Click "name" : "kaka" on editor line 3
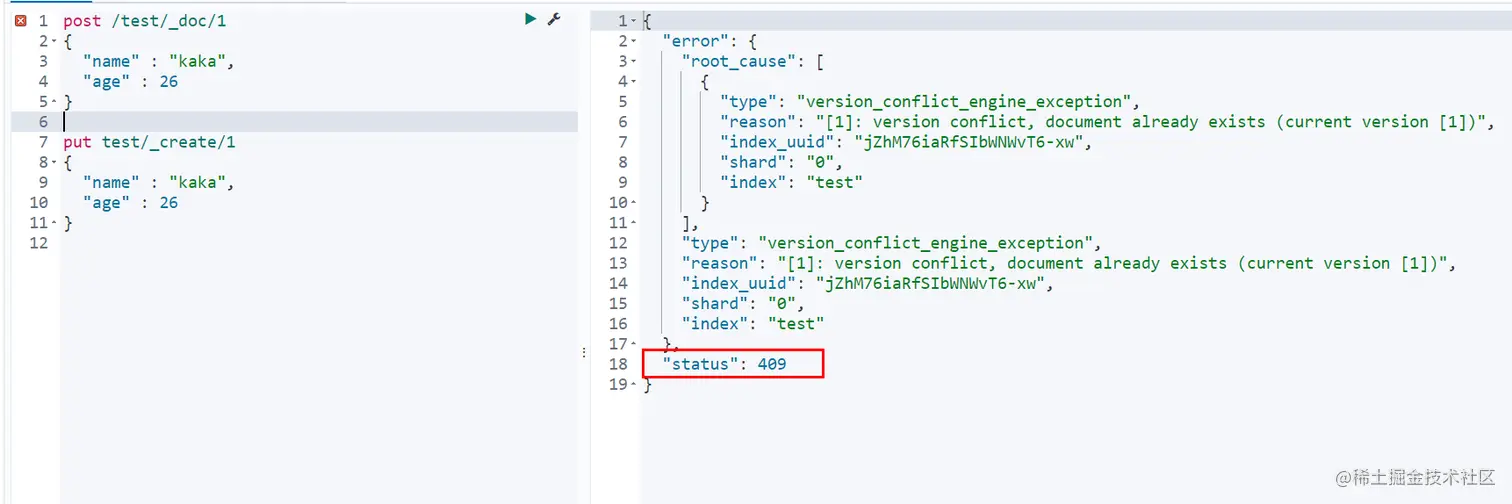The image size is (1512, 504). (x=158, y=61)
